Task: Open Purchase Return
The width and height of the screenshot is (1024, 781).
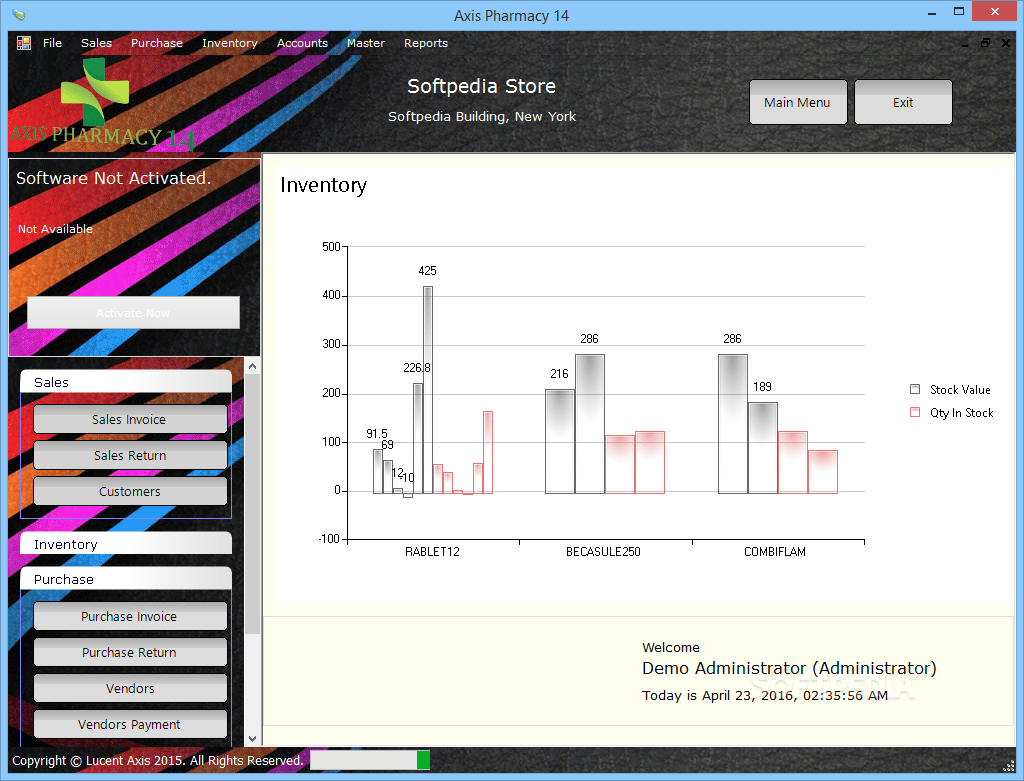Action: tap(130, 652)
